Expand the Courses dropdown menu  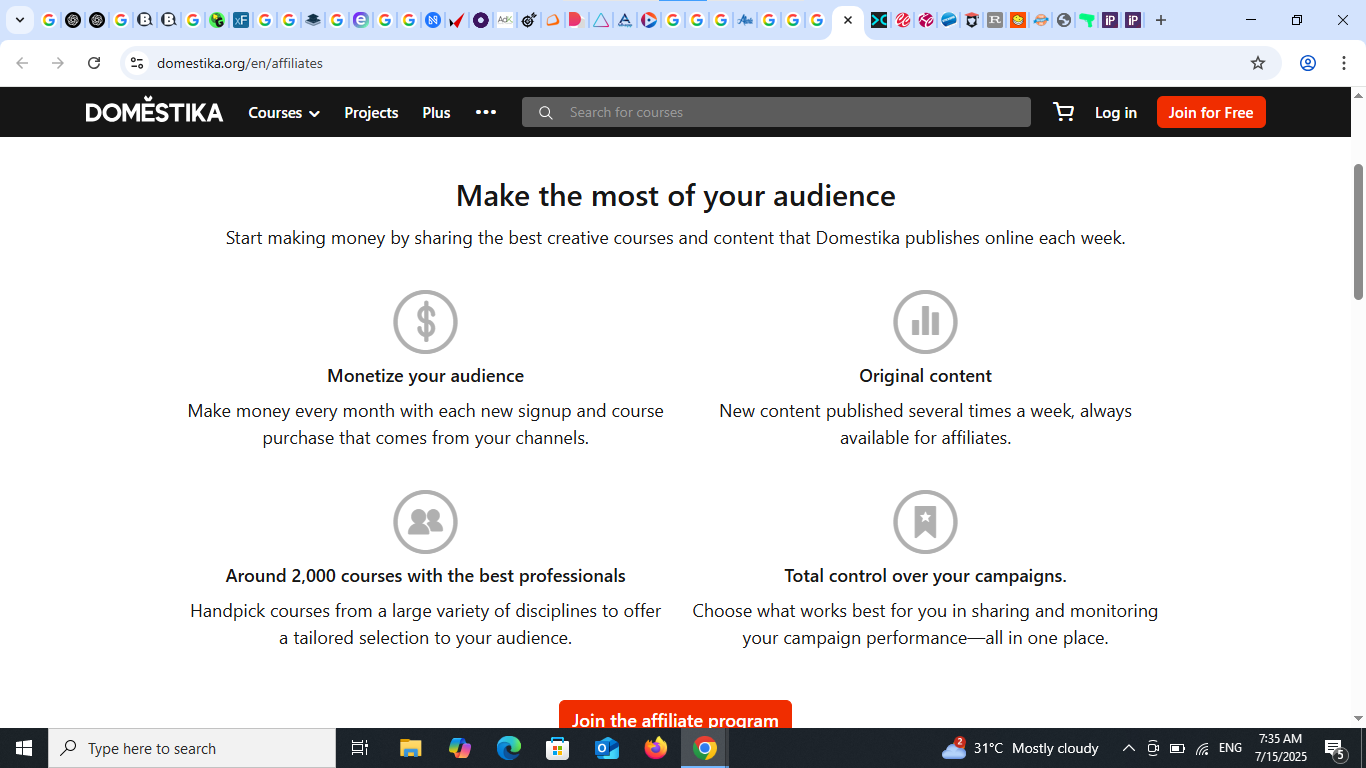click(284, 113)
